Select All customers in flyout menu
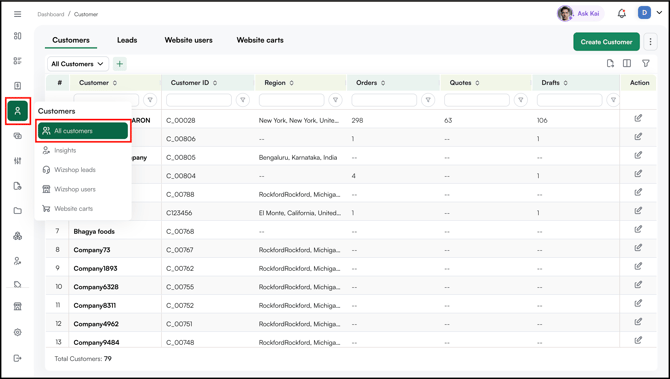This screenshot has height=379, width=670. 83,131
